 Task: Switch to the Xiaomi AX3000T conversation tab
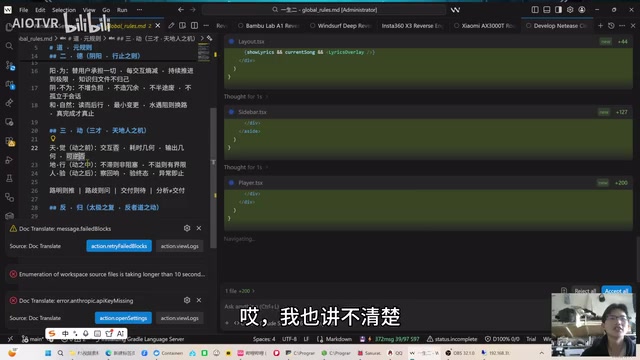(x=484, y=26)
